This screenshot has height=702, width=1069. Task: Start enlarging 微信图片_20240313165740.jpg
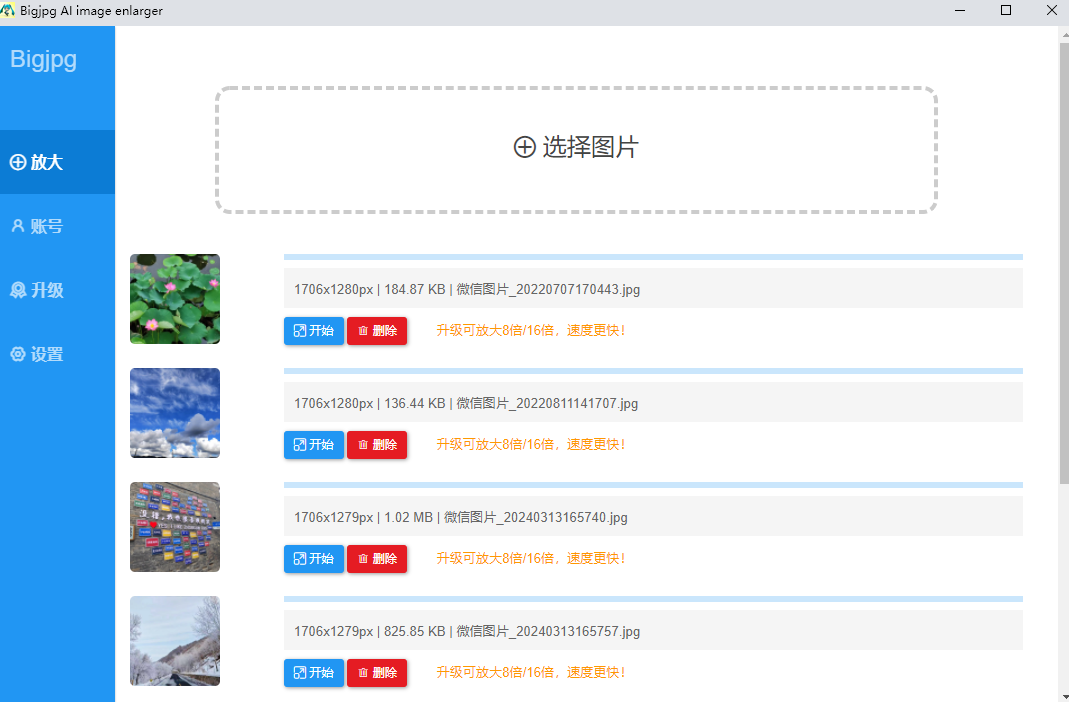pos(314,559)
